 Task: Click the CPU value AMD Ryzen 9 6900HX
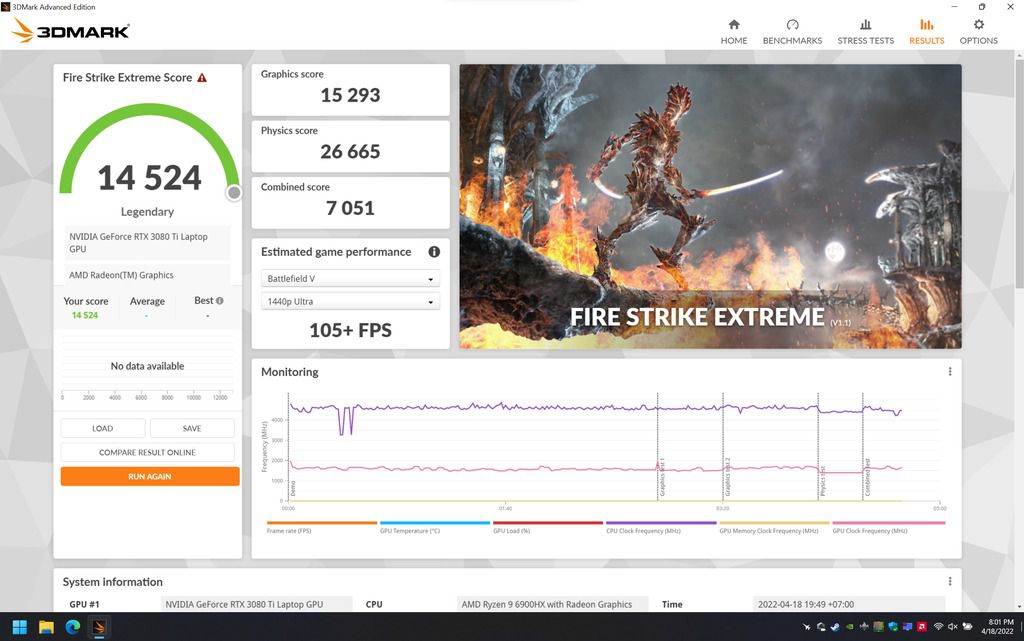click(553, 604)
